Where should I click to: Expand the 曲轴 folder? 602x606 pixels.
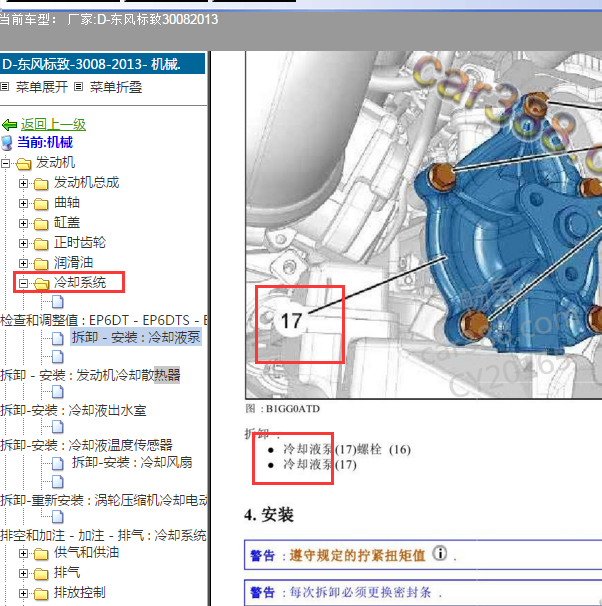pos(24,203)
